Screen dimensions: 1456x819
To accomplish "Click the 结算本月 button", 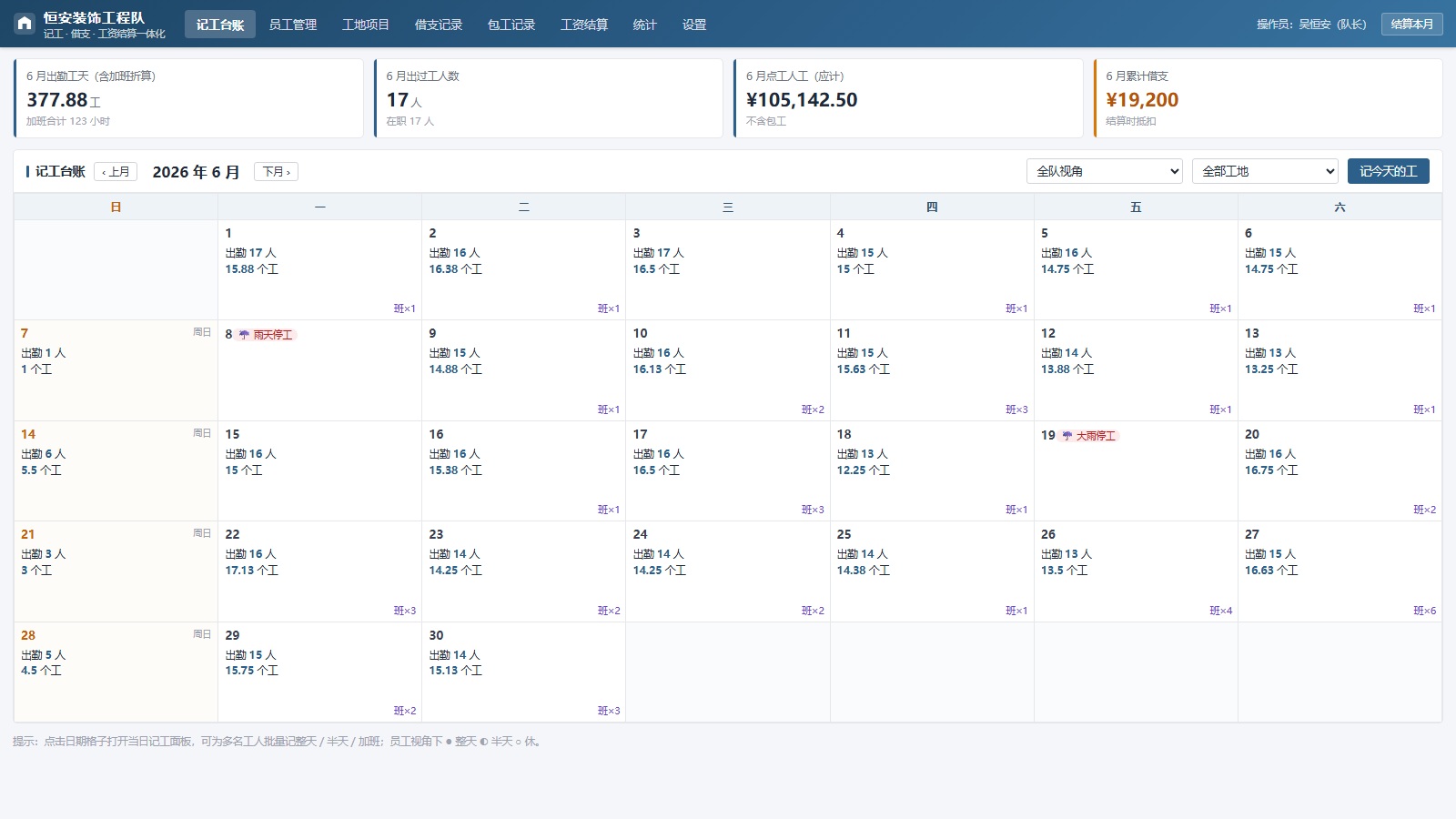I will pos(1412,25).
